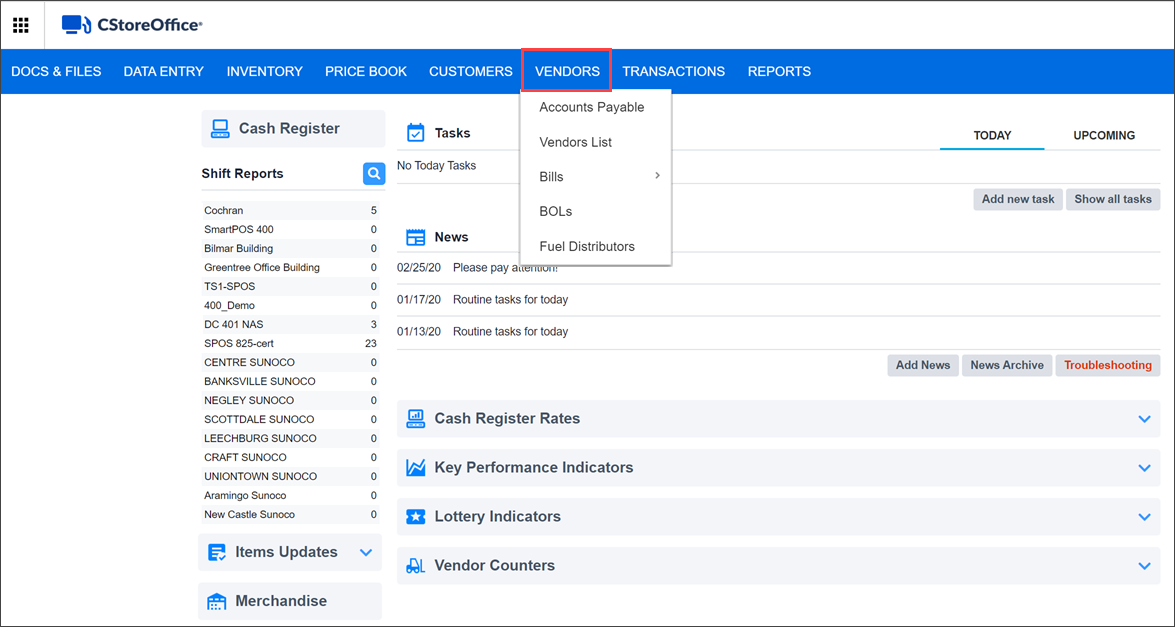Viewport: 1175px width, 627px height.
Task: Select the Greentree Office Building row
Action: 291,267
